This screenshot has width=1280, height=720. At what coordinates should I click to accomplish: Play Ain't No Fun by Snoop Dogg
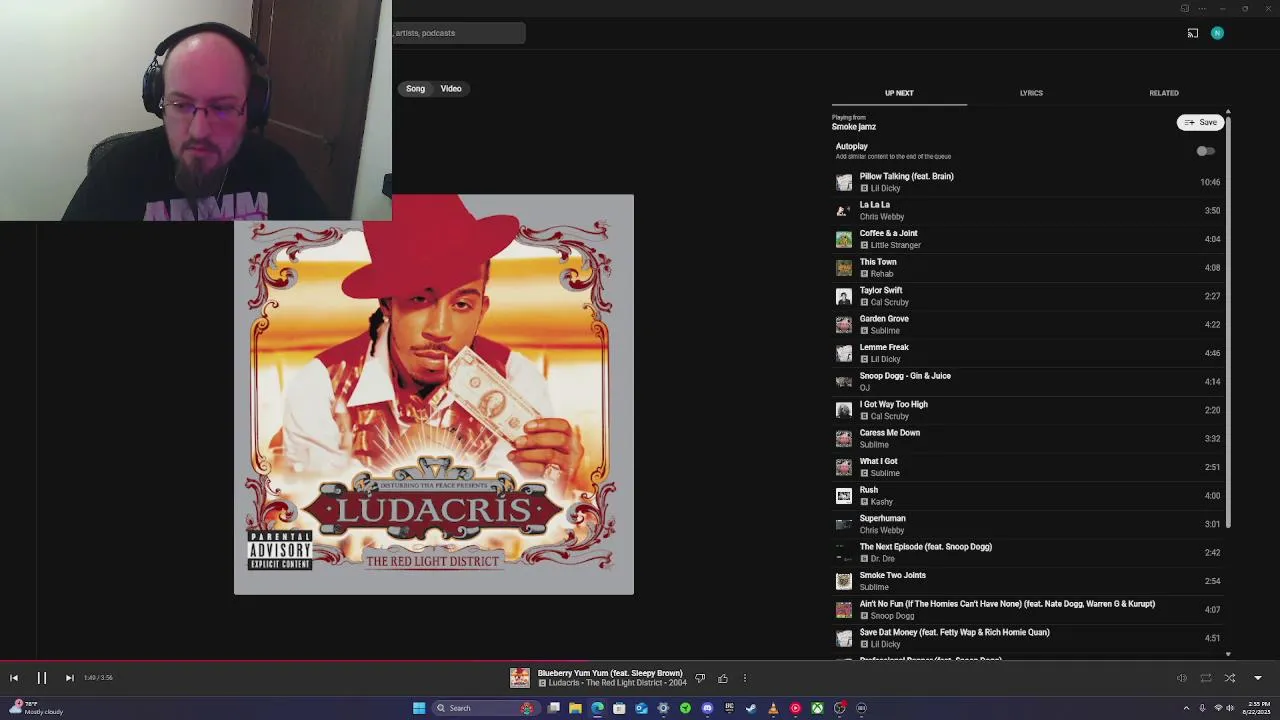[1029, 609]
